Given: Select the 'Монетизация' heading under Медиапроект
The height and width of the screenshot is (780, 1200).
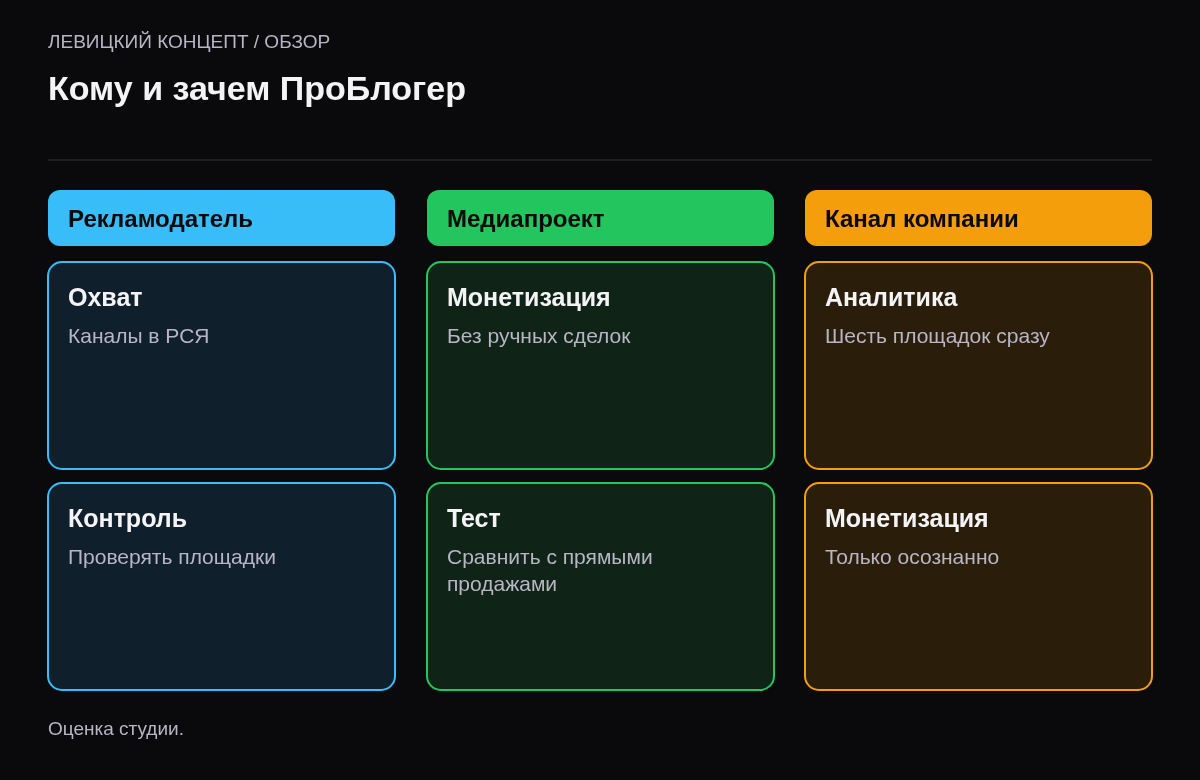Looking at the screenshot, I should point(528,297).
